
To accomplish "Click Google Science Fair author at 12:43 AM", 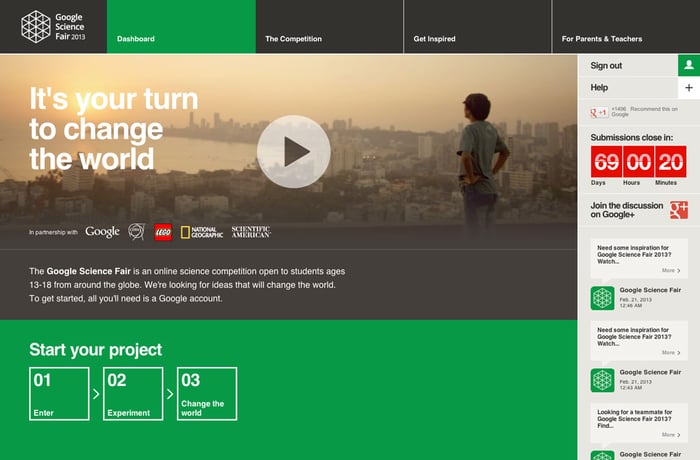I will click(650, 372).
